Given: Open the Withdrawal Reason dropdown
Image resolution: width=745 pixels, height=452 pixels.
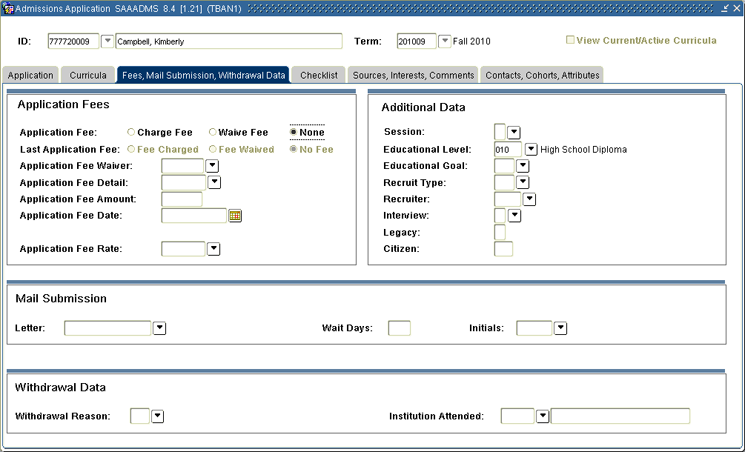Looking at the screenshot, I should [x=157, y=416].
